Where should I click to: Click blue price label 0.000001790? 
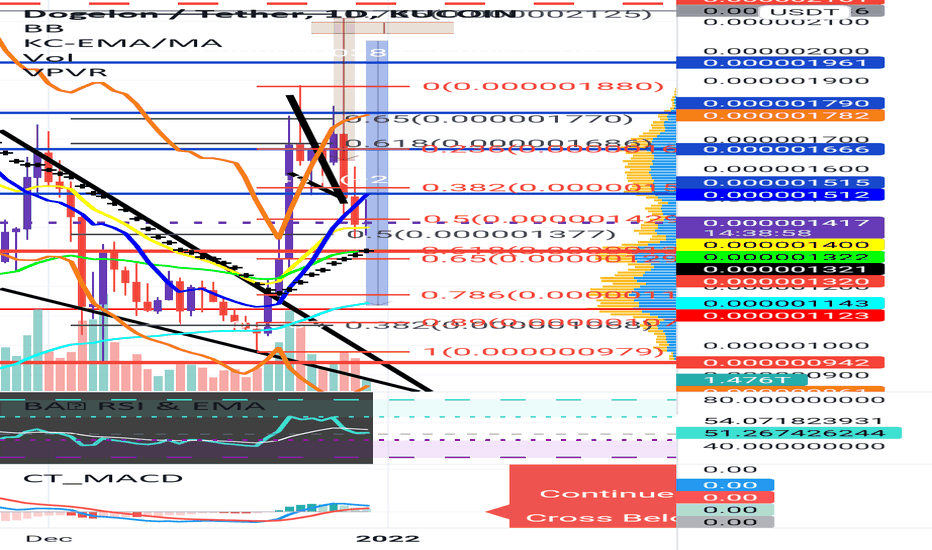(x=780, y=103)
